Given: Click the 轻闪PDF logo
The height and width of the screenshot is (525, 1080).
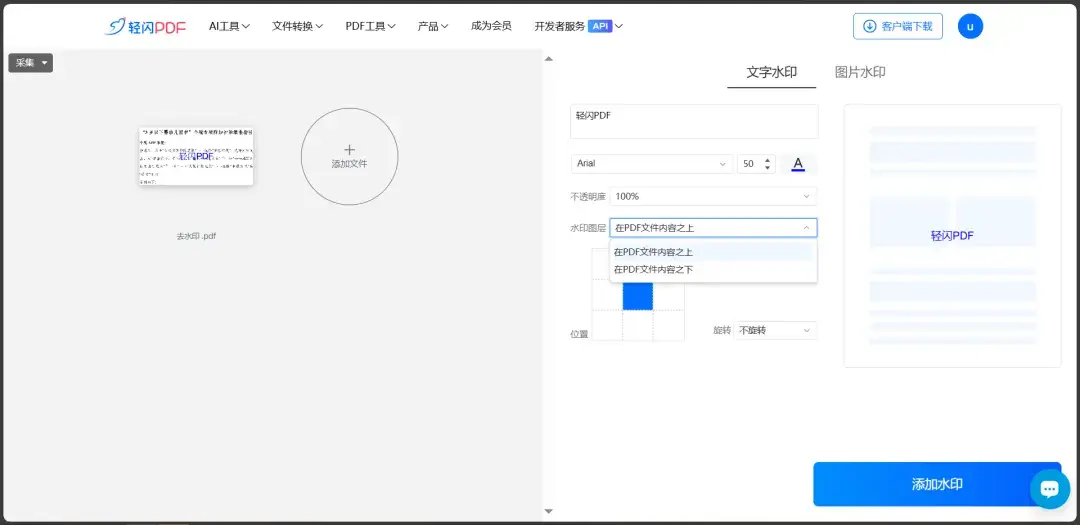Looking at the screenshot, I should point(145,26).
